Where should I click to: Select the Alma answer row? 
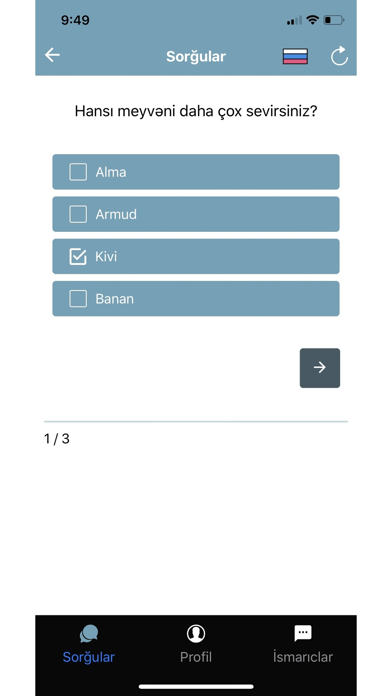coord(196,172)
